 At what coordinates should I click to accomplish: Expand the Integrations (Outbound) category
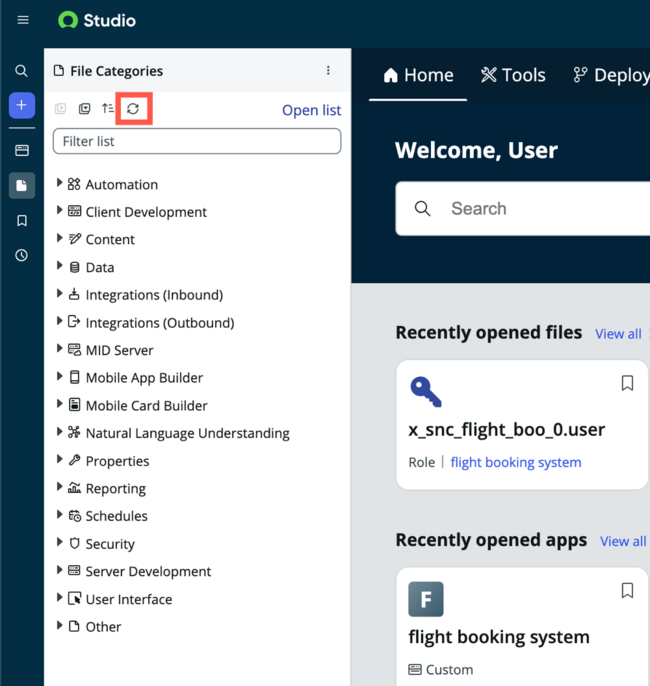click(59, 321)
